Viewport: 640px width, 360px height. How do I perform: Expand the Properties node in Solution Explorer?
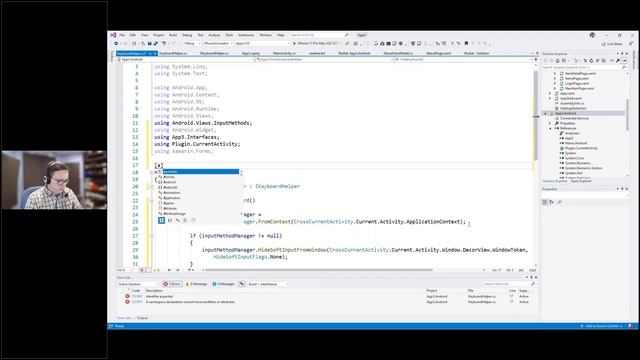(x=550, y=123)
